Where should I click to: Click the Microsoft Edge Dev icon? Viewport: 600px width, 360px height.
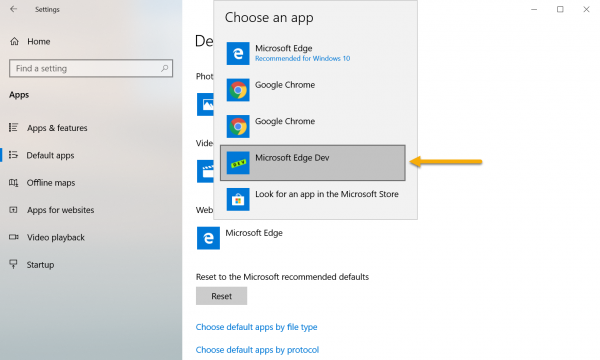pos(238,163)
